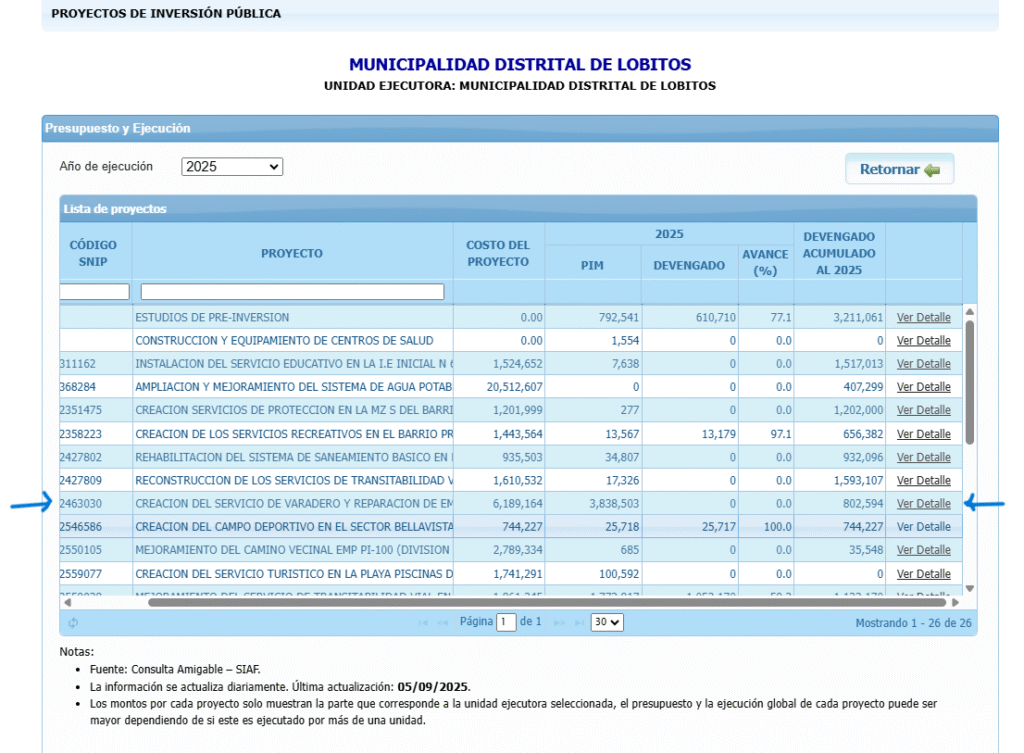Open Ver Detalle for Estudios de Pre-Inversion

[923, 317]
